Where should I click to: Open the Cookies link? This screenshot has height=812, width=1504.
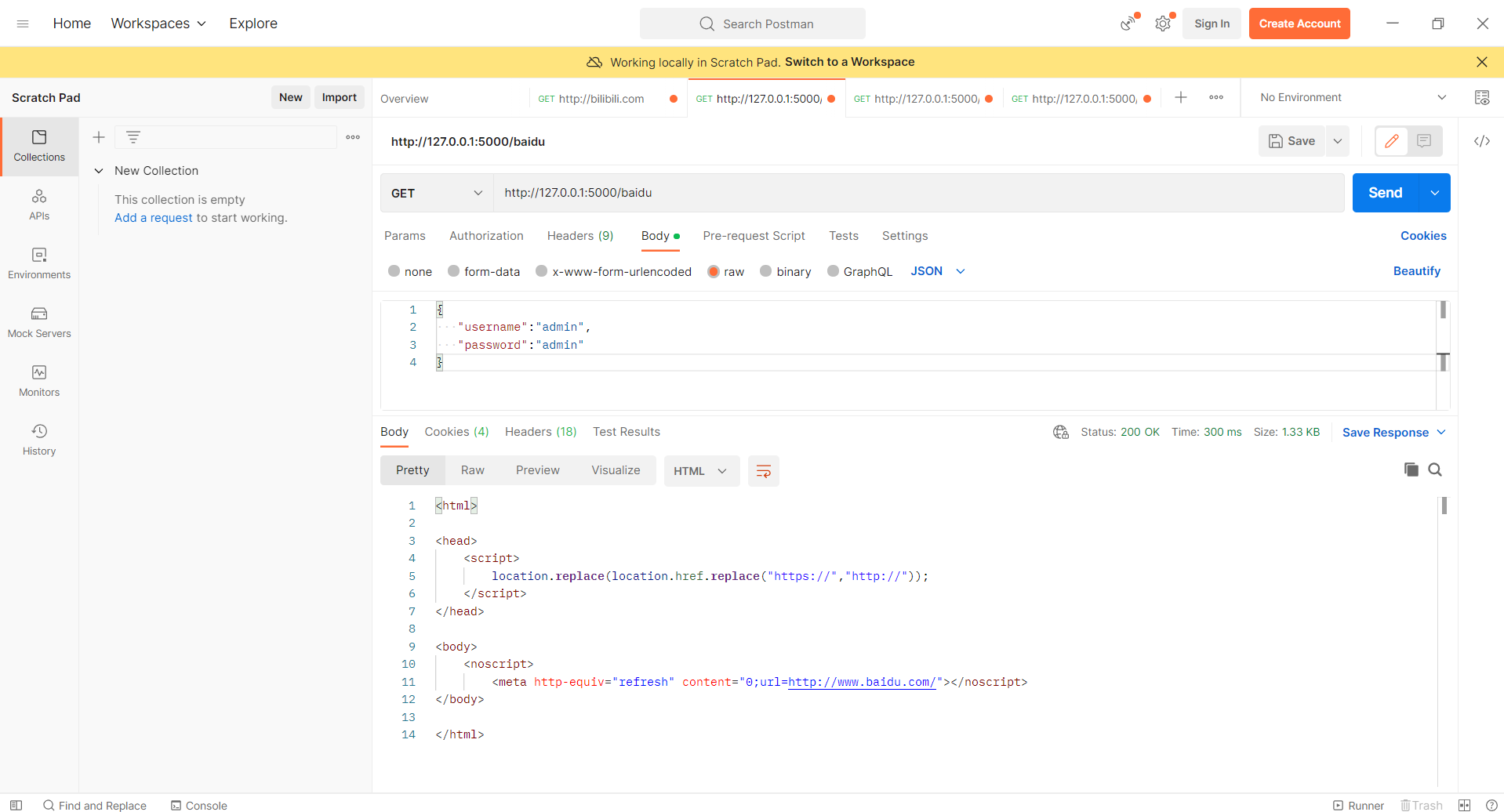tap(1423, 236)
